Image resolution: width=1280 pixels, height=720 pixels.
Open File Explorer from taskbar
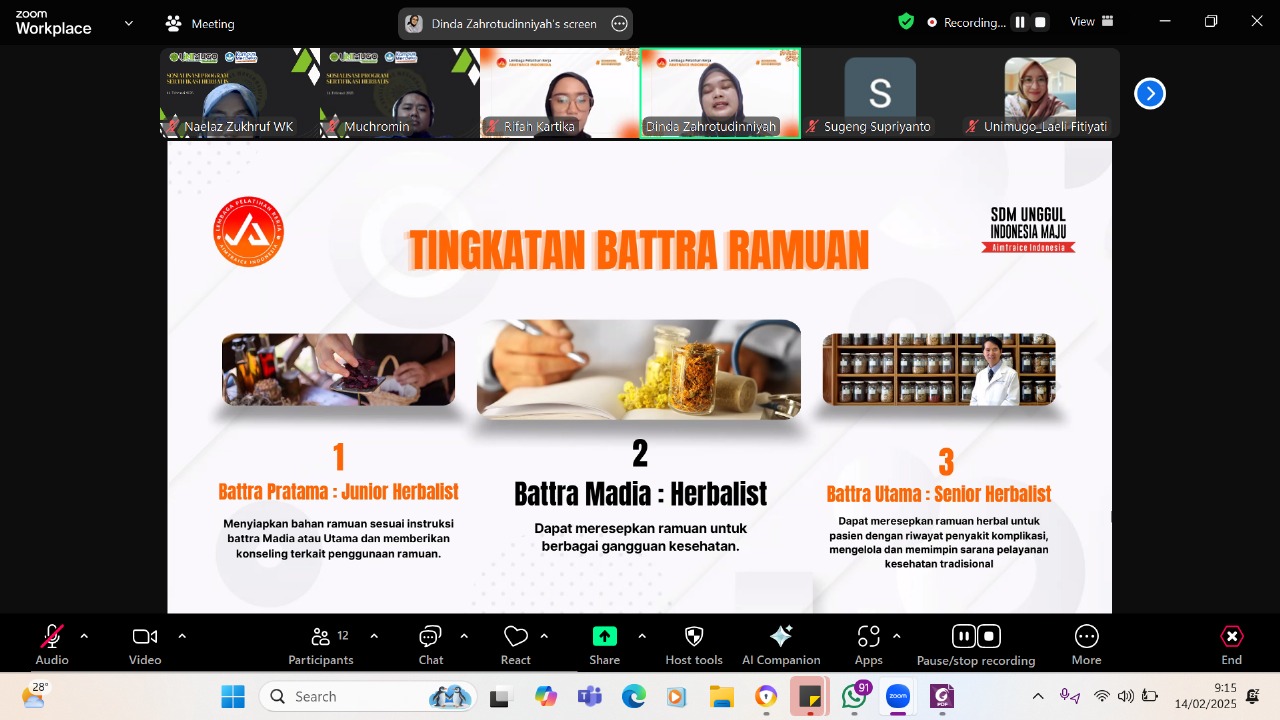(721, 696)
